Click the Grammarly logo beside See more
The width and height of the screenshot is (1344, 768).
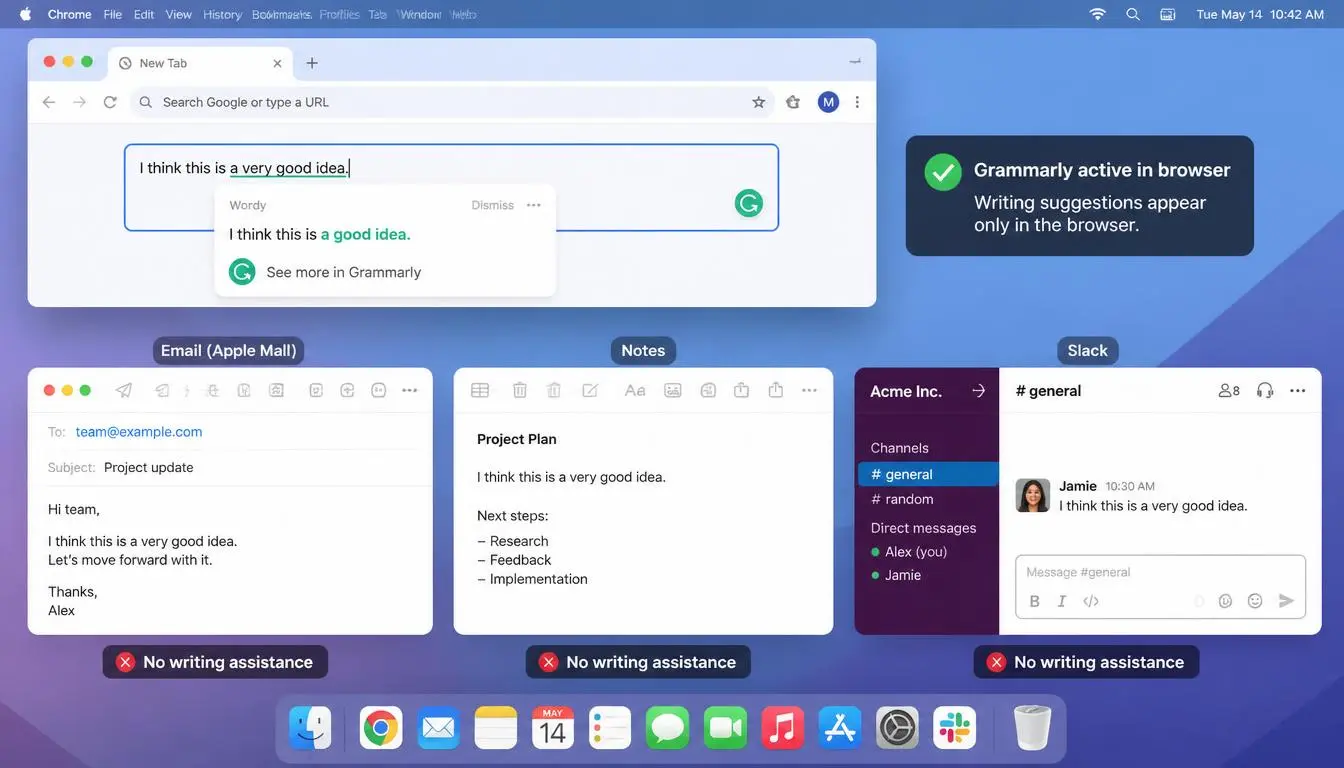click(x=242, y=272)
